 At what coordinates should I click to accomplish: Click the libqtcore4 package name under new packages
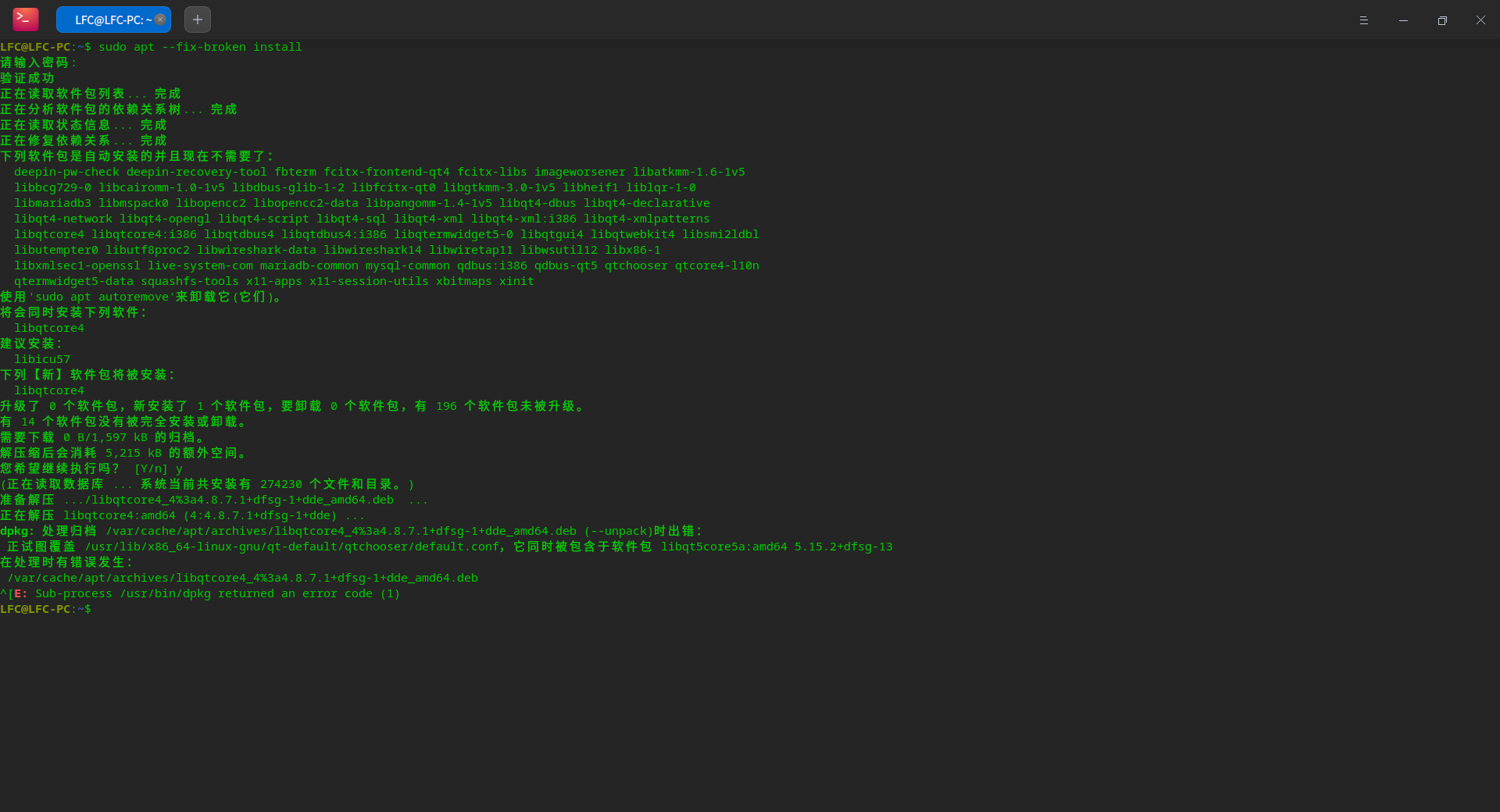click(x=49, y=390)
